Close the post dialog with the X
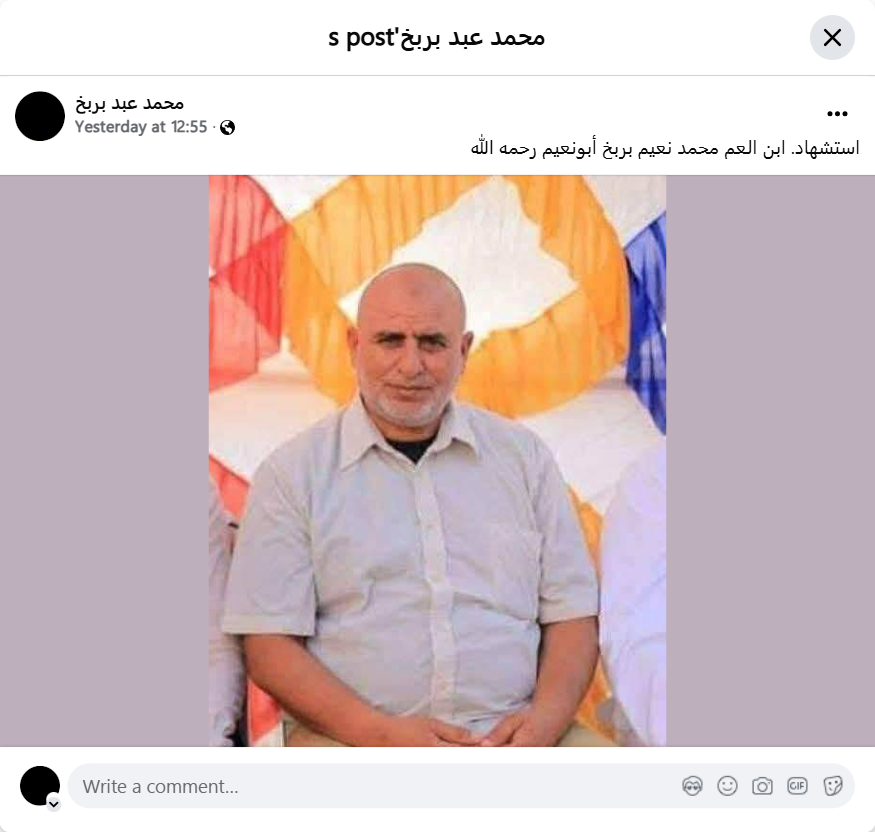The width and height of the screenshot is (875, 832). [x=832, y=37]
